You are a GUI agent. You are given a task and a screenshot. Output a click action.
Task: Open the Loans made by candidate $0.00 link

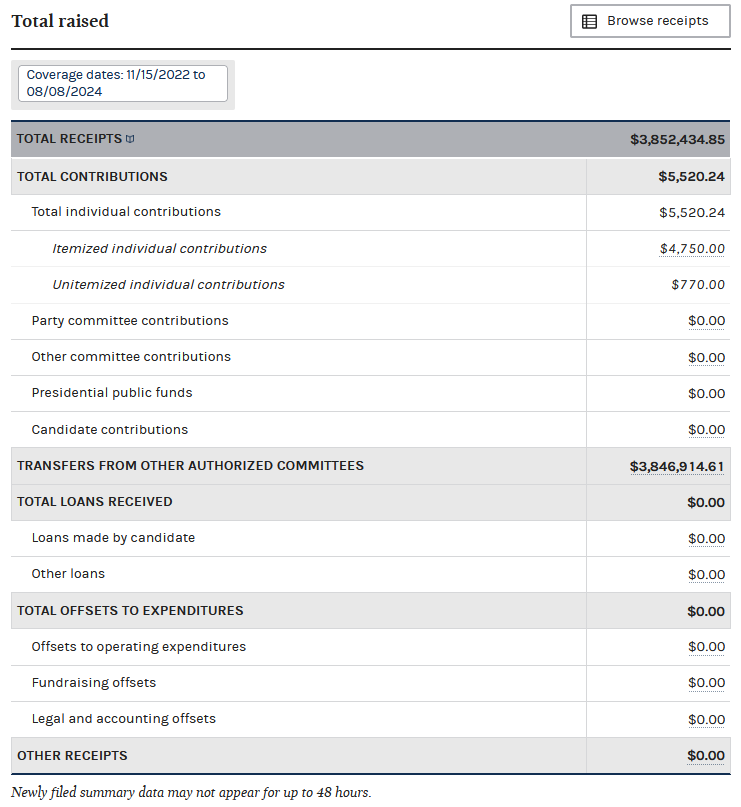pyautogui.click(x=707, y=539)
